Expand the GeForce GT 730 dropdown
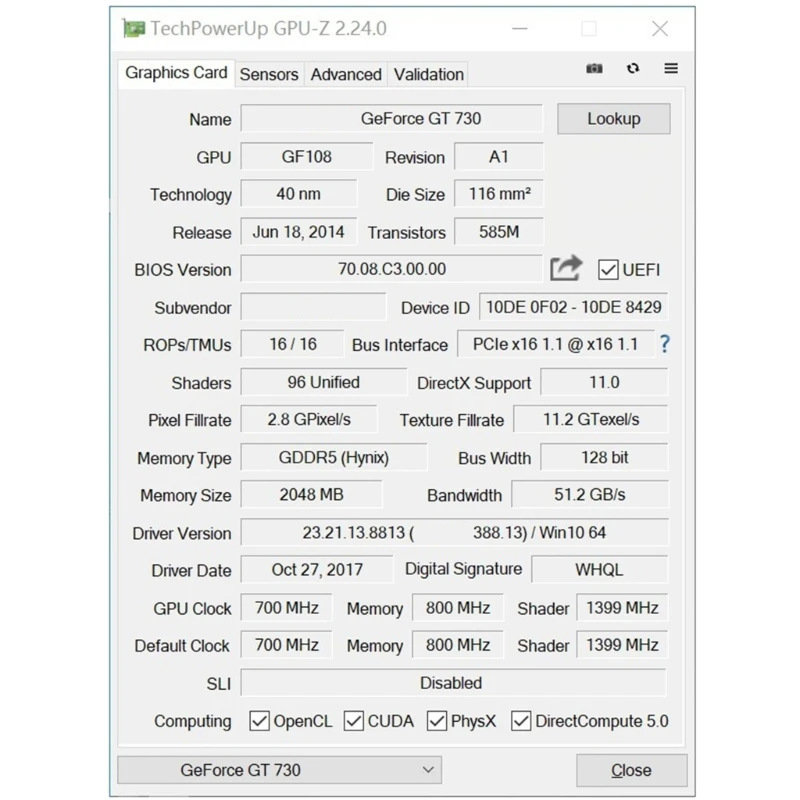The image size is (800, 800). tap(280, 770)
